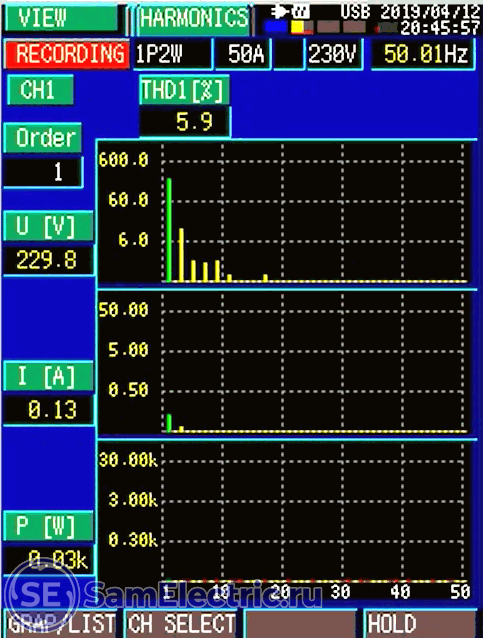Select the blue channel indicator swatch
The image size is (483, 638).
tap(277, 27)
